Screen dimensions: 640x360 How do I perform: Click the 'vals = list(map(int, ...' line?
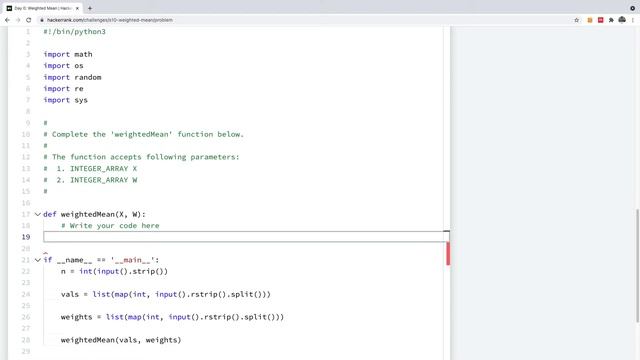[166, 294]
